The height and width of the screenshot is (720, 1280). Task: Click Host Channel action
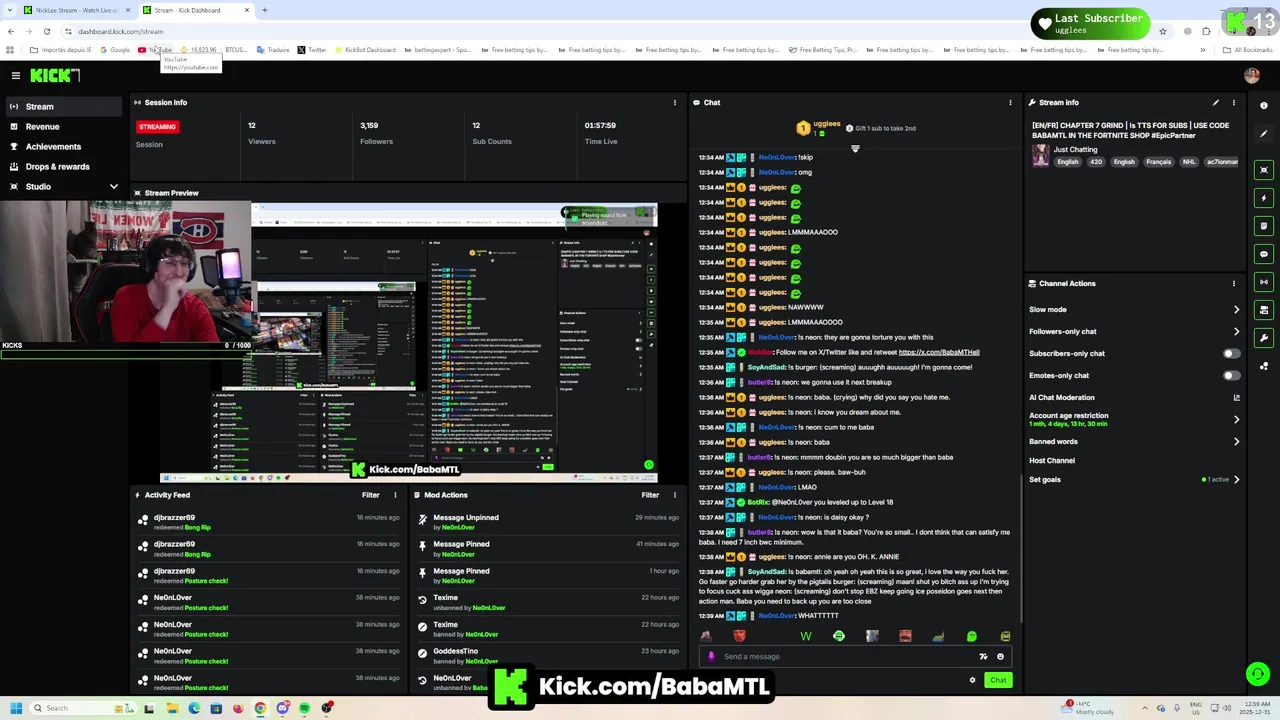[x=1052, y=461]
